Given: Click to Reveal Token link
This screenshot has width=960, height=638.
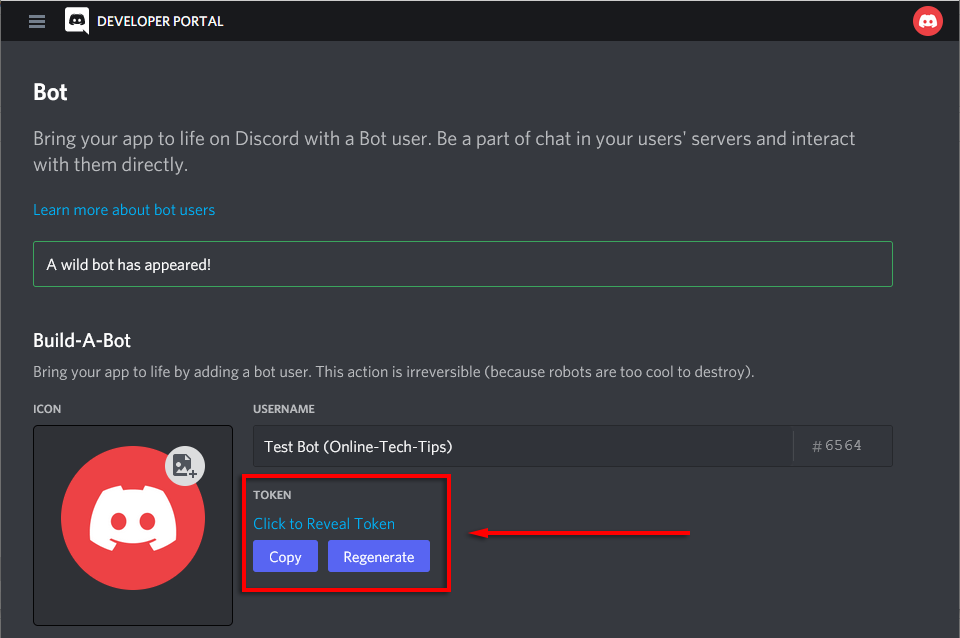Looking at the screenshot, I should 323,524.
